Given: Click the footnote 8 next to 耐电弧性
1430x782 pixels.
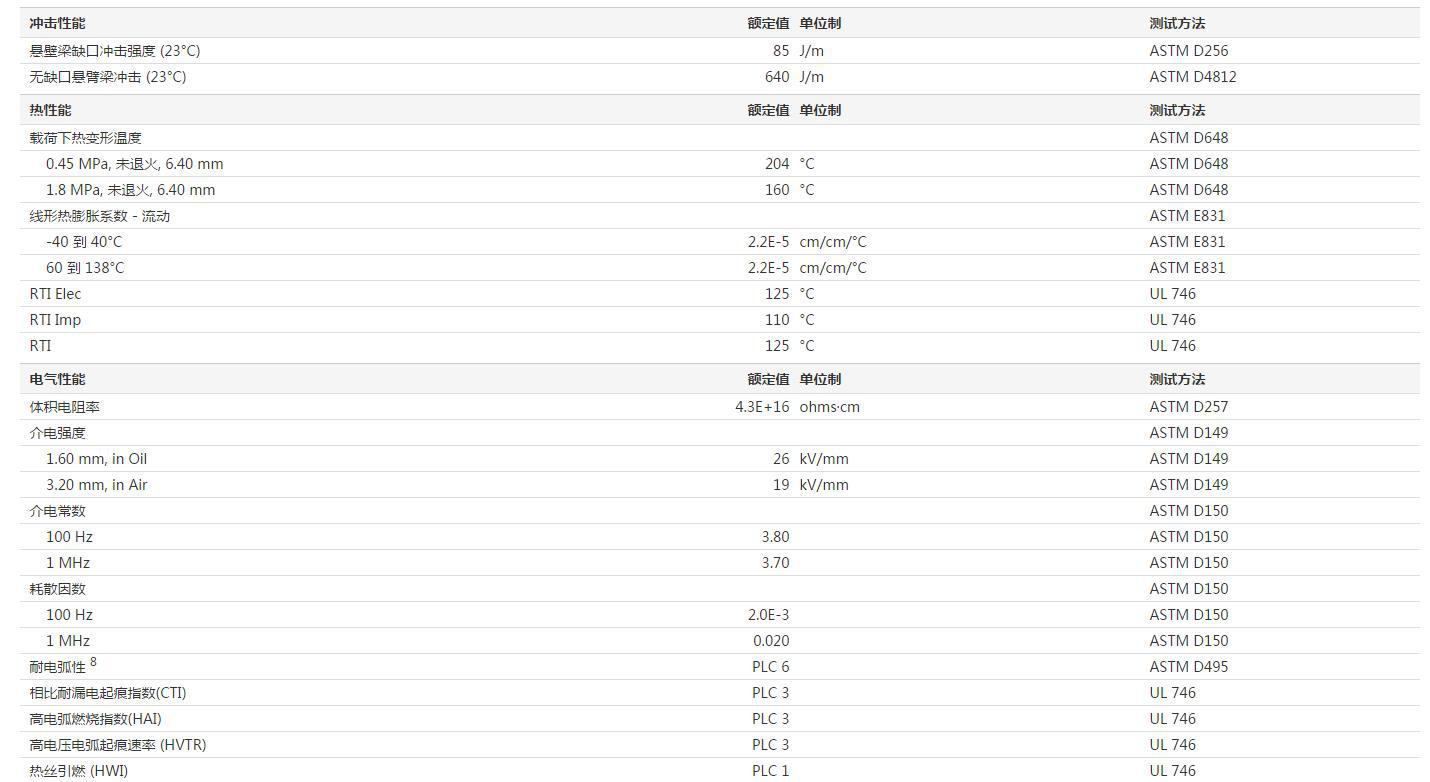Looking at the screenshot, I should point(93,662).
